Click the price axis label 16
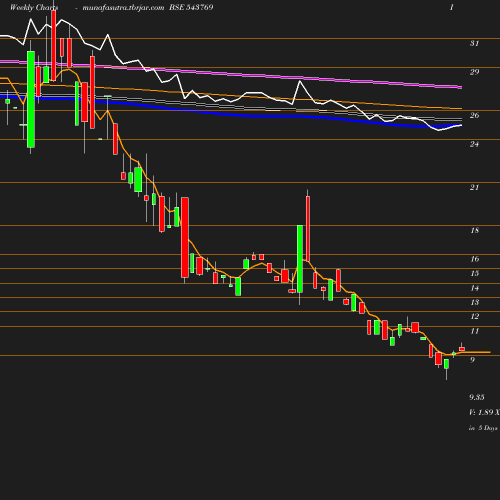 click(474, 259)
